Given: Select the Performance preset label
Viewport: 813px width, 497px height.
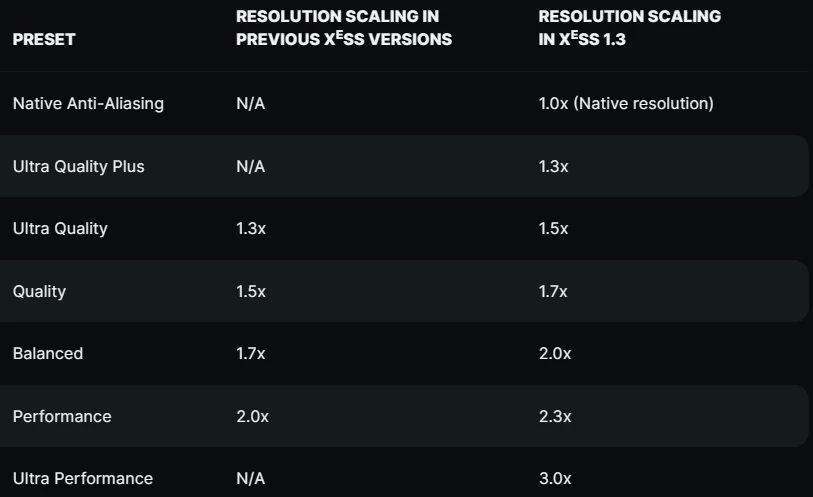Looking at the screenshot, I should click(62, 416).
